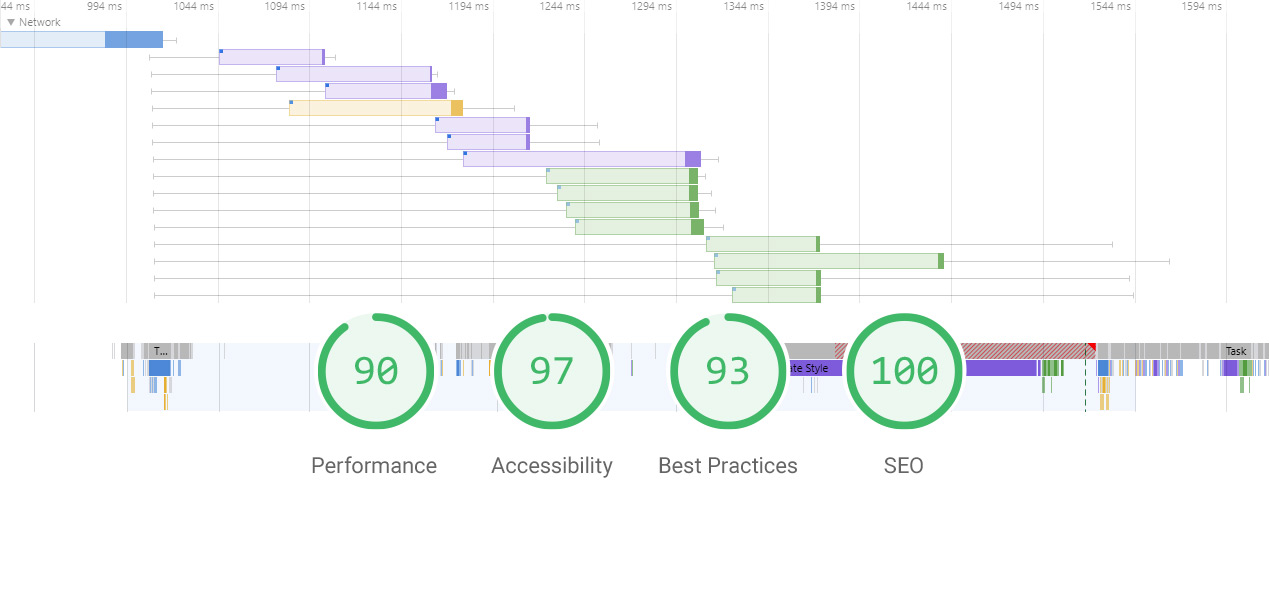Select the Recalculate Style purple block

pos(814,368)
